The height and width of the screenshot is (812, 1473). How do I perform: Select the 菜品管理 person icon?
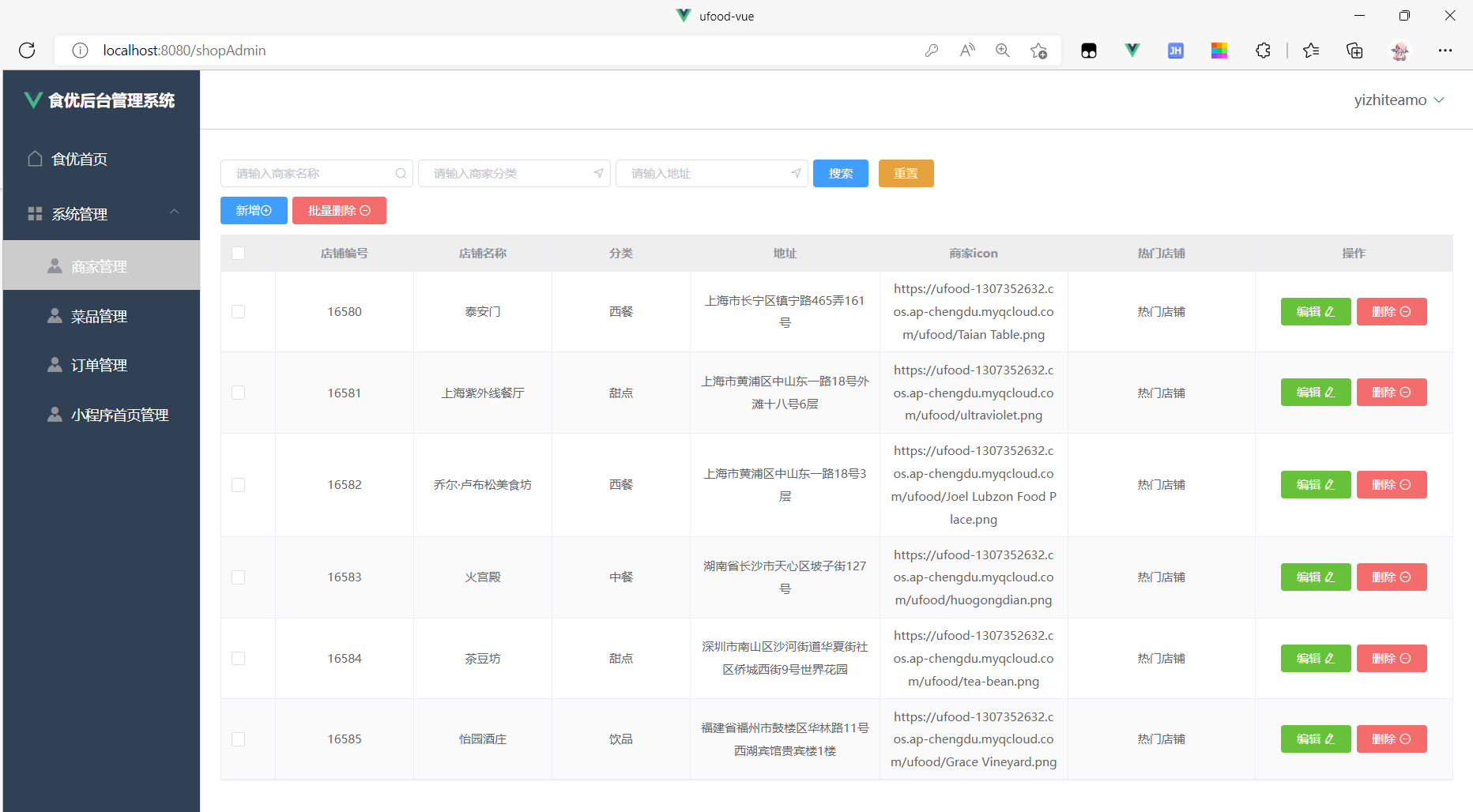coord(55,315)
